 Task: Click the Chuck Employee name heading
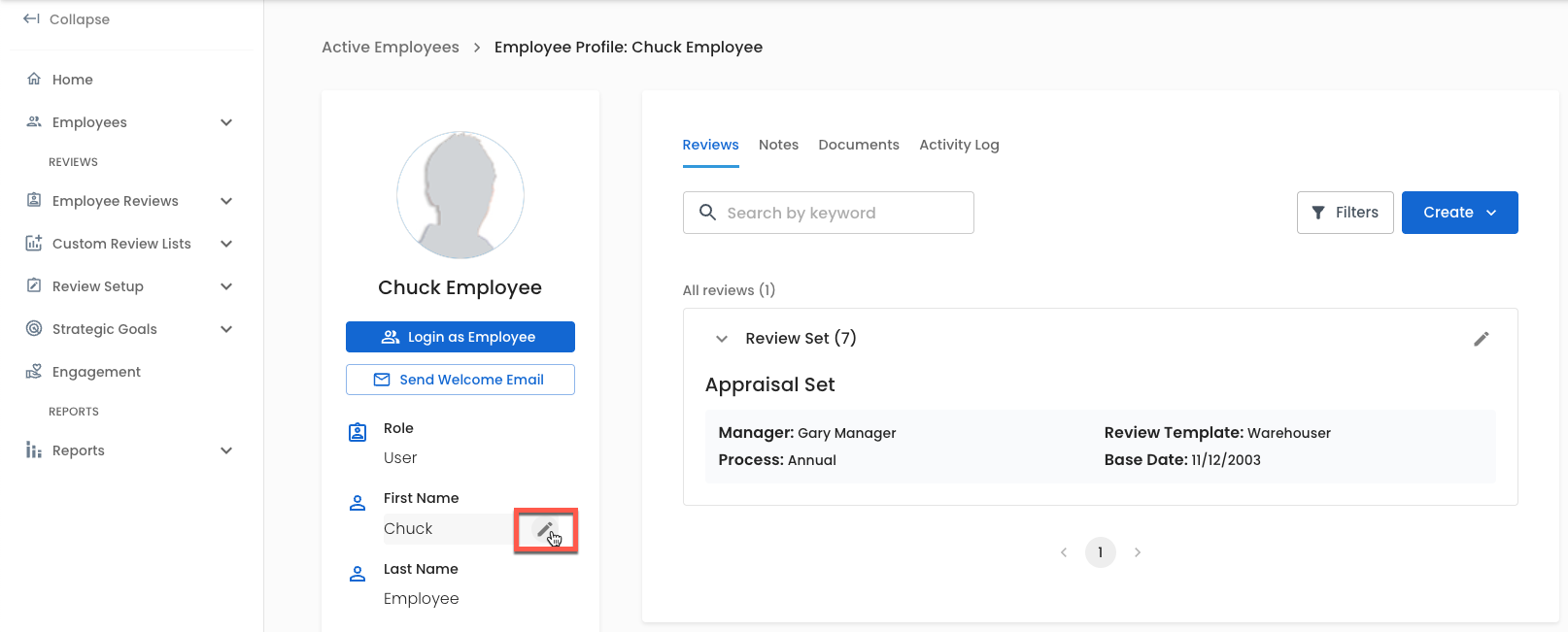pyautogui.click(x=460, y=287)
